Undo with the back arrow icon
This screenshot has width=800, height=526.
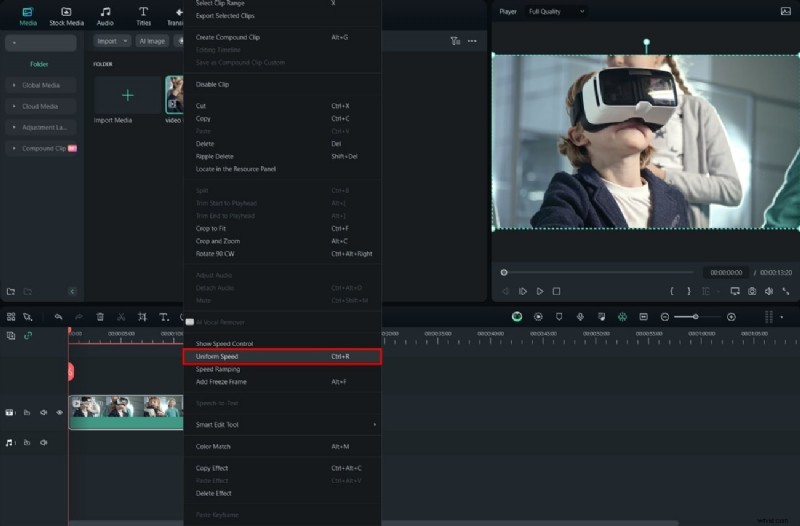[x=58, y=317]
